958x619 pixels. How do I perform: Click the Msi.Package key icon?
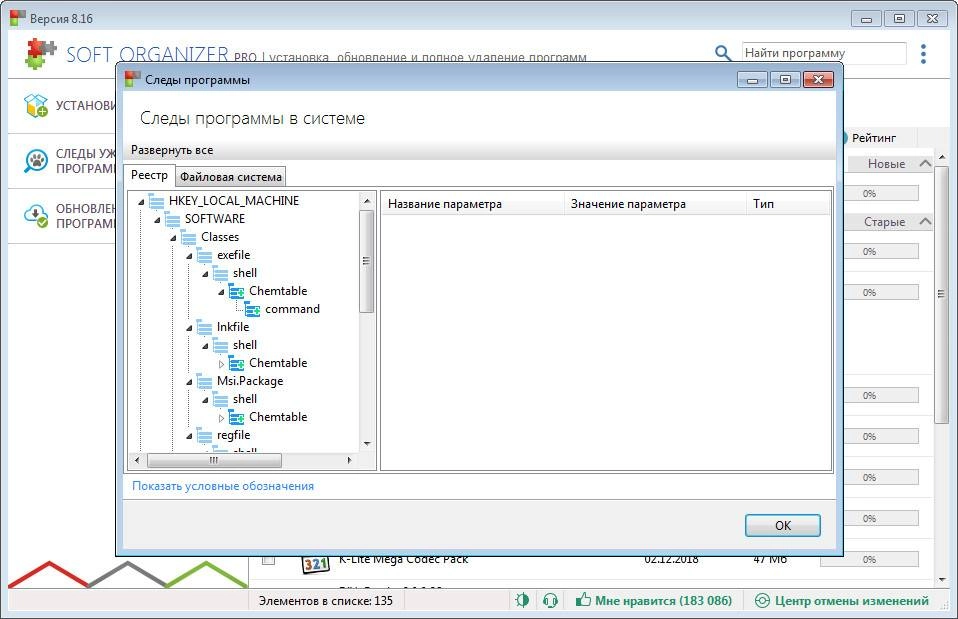[x=204, y=381]
